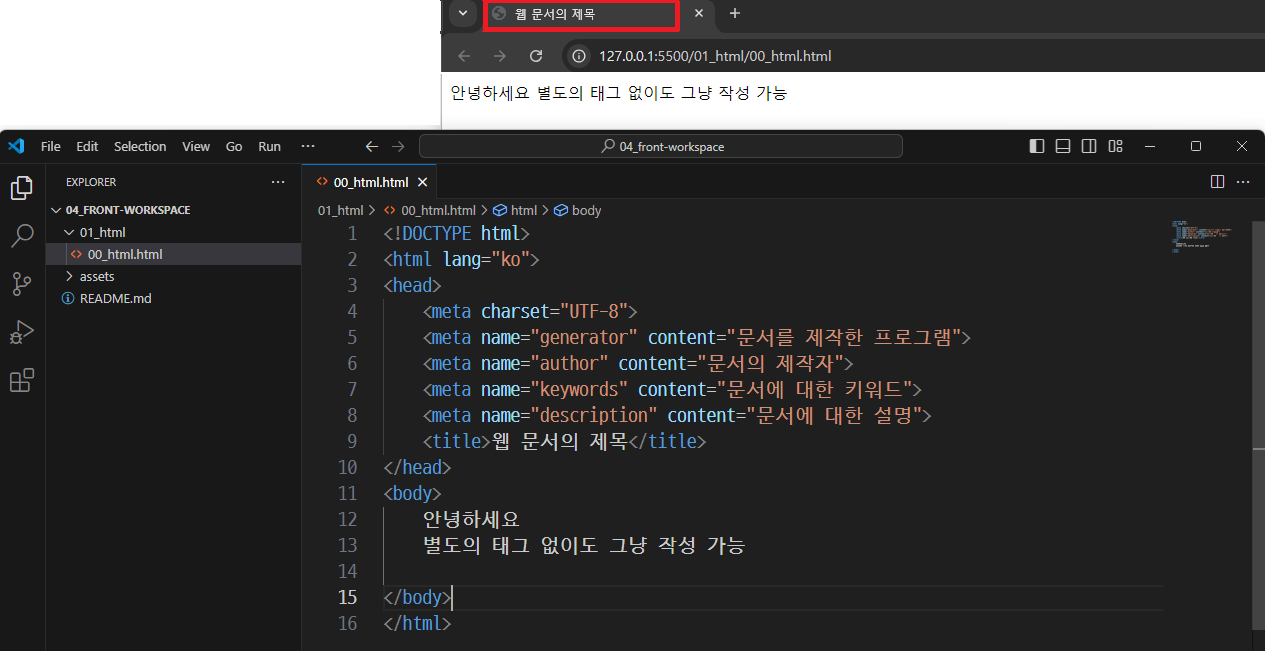Viewport: 1265px width, 651px height.
Task: Open the Selection menu
Action: coord(140,146)
